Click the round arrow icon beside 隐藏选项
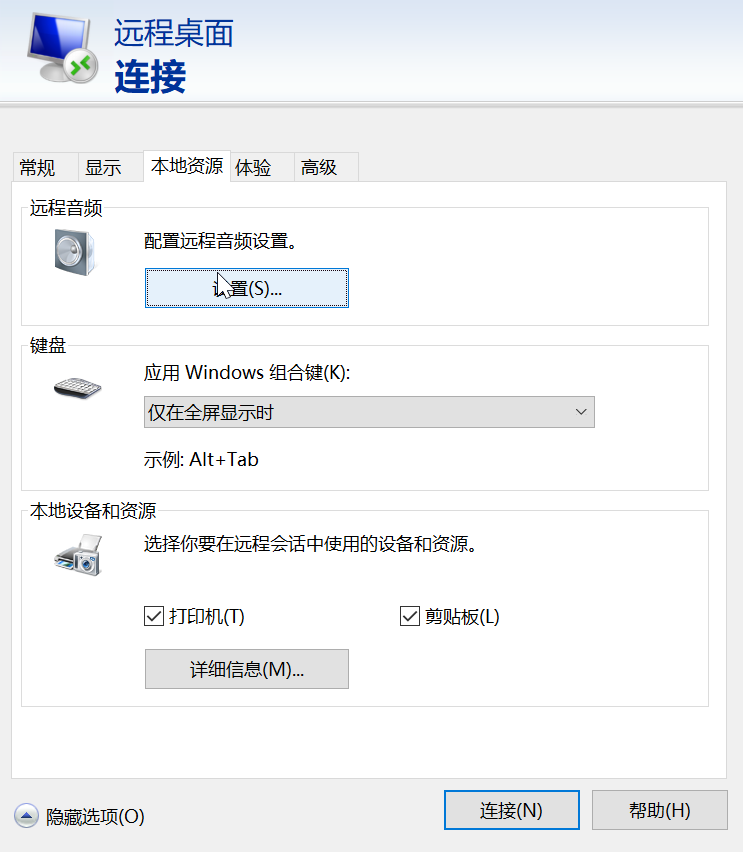 [26, 816]
